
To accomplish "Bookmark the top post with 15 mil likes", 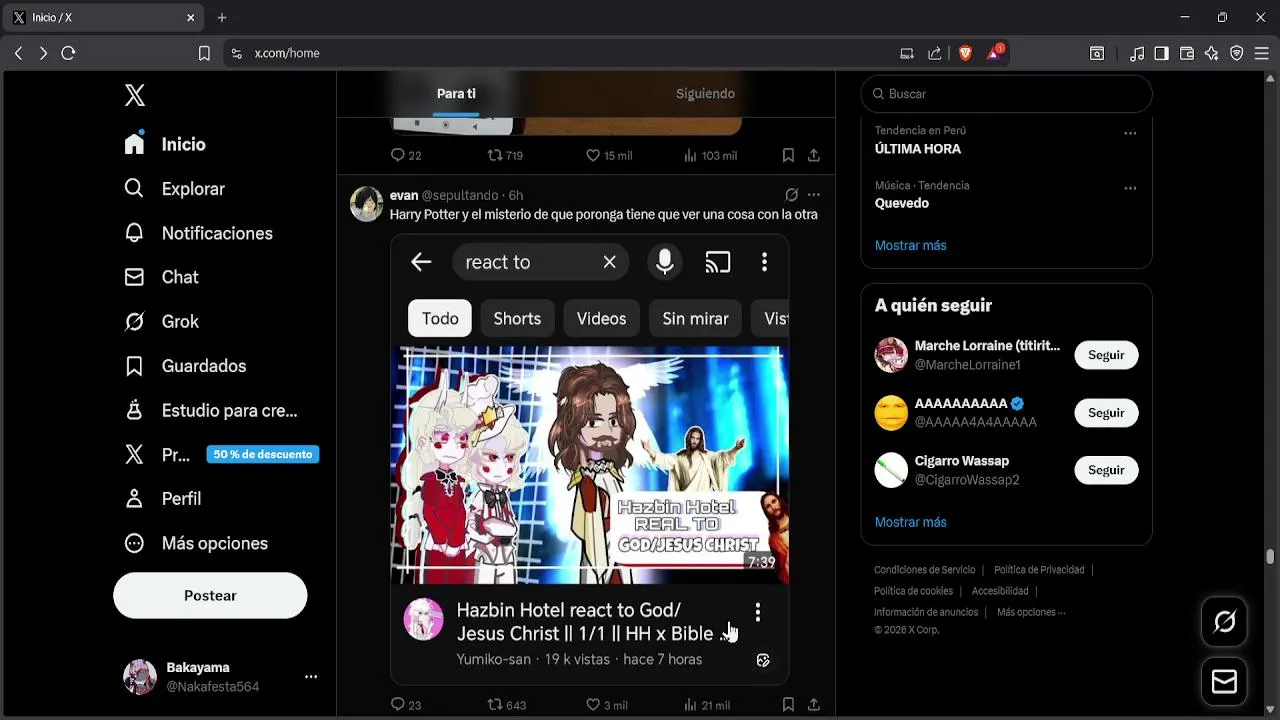I will click(x=788, y=155).
